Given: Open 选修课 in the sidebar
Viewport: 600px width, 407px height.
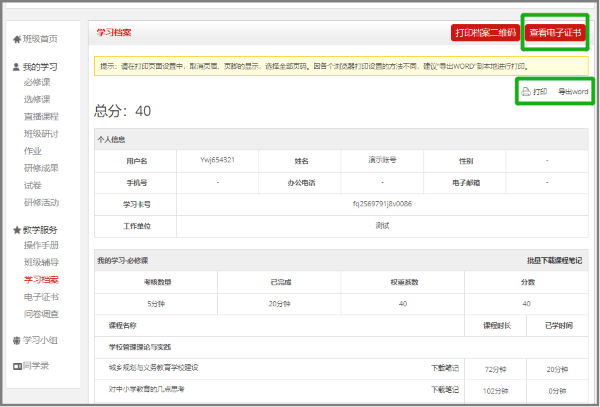Looking at the screenshot, I should (37, 100).
